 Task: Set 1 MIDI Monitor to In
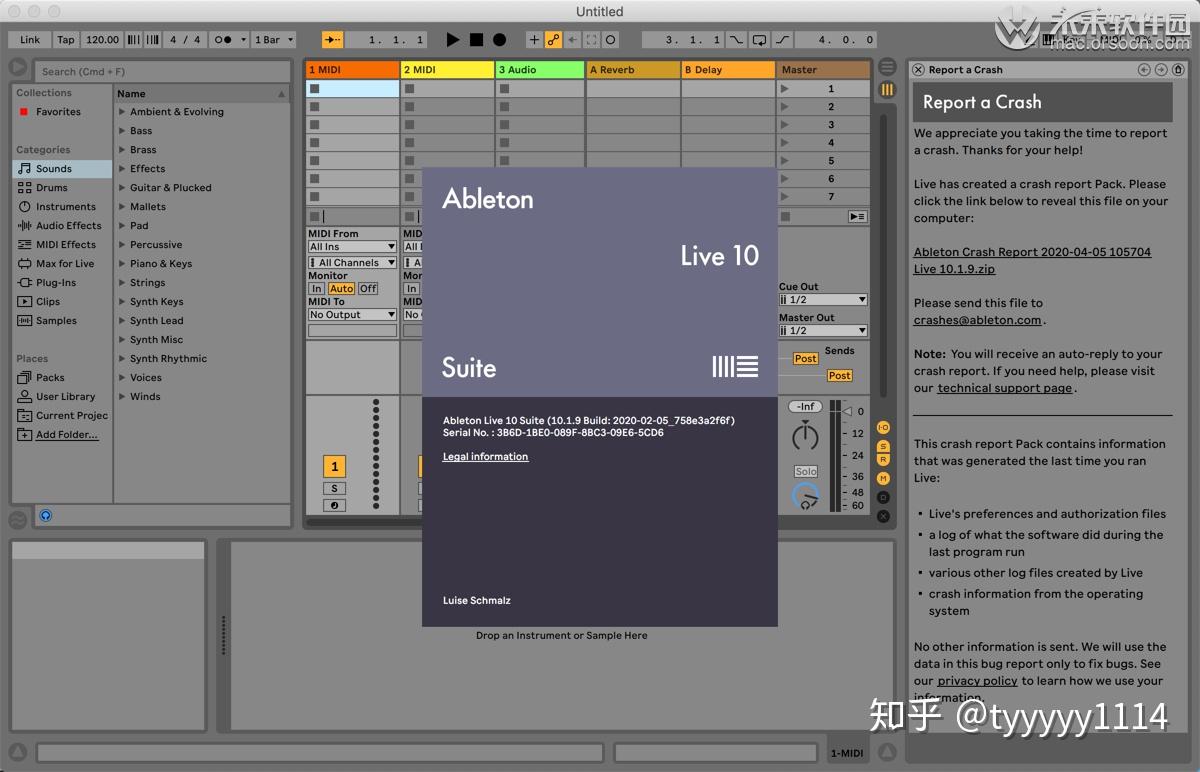coord(317,288)
